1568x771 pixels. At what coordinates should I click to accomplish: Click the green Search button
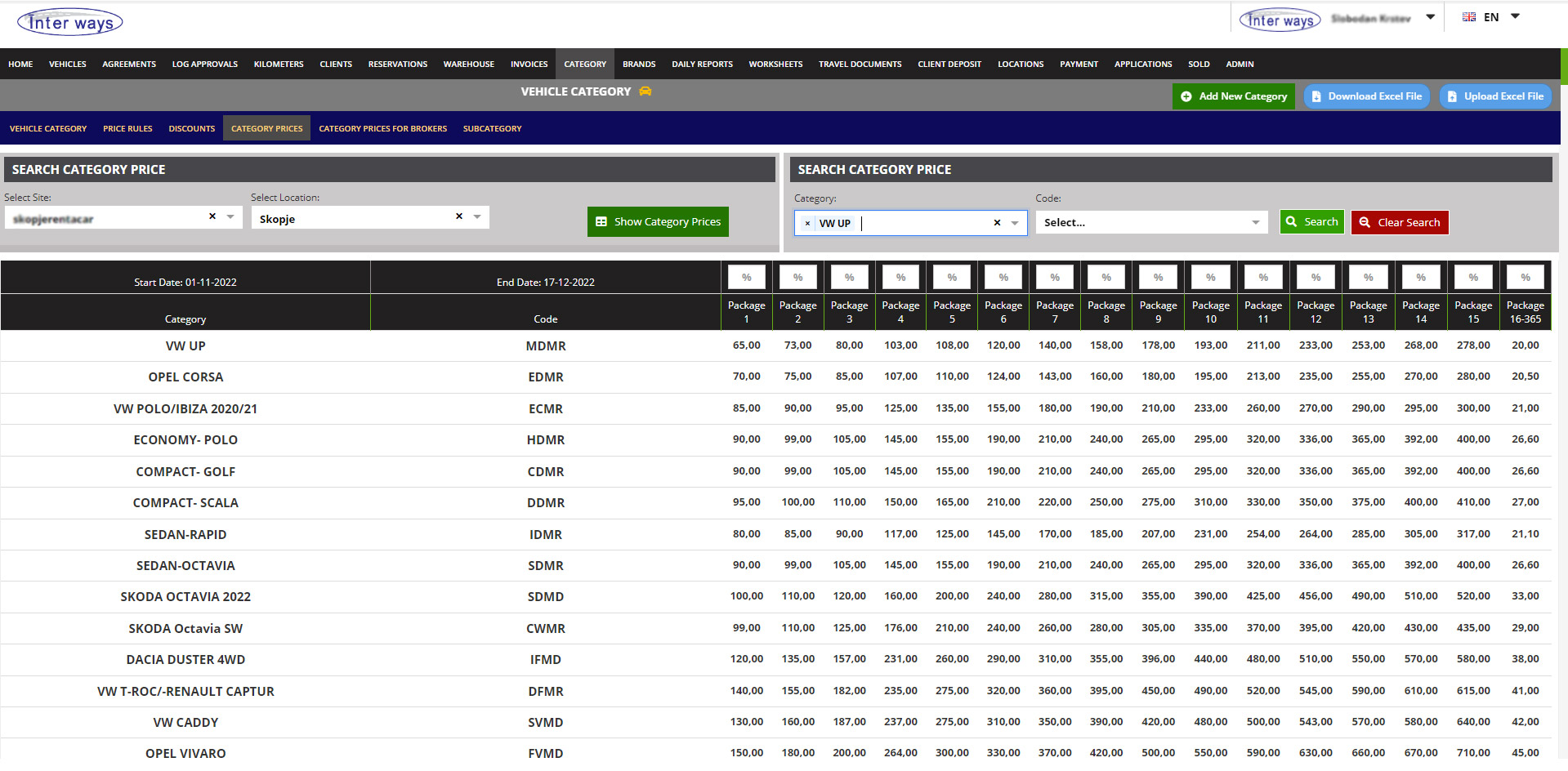tap(1311, 222)
